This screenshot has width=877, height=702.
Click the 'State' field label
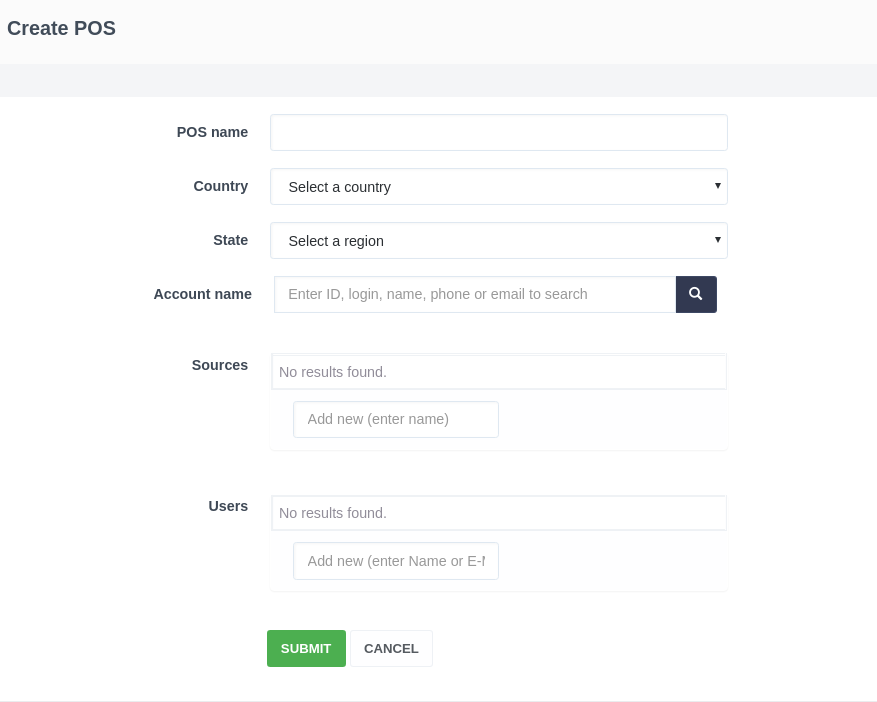(x=230, y=240)
